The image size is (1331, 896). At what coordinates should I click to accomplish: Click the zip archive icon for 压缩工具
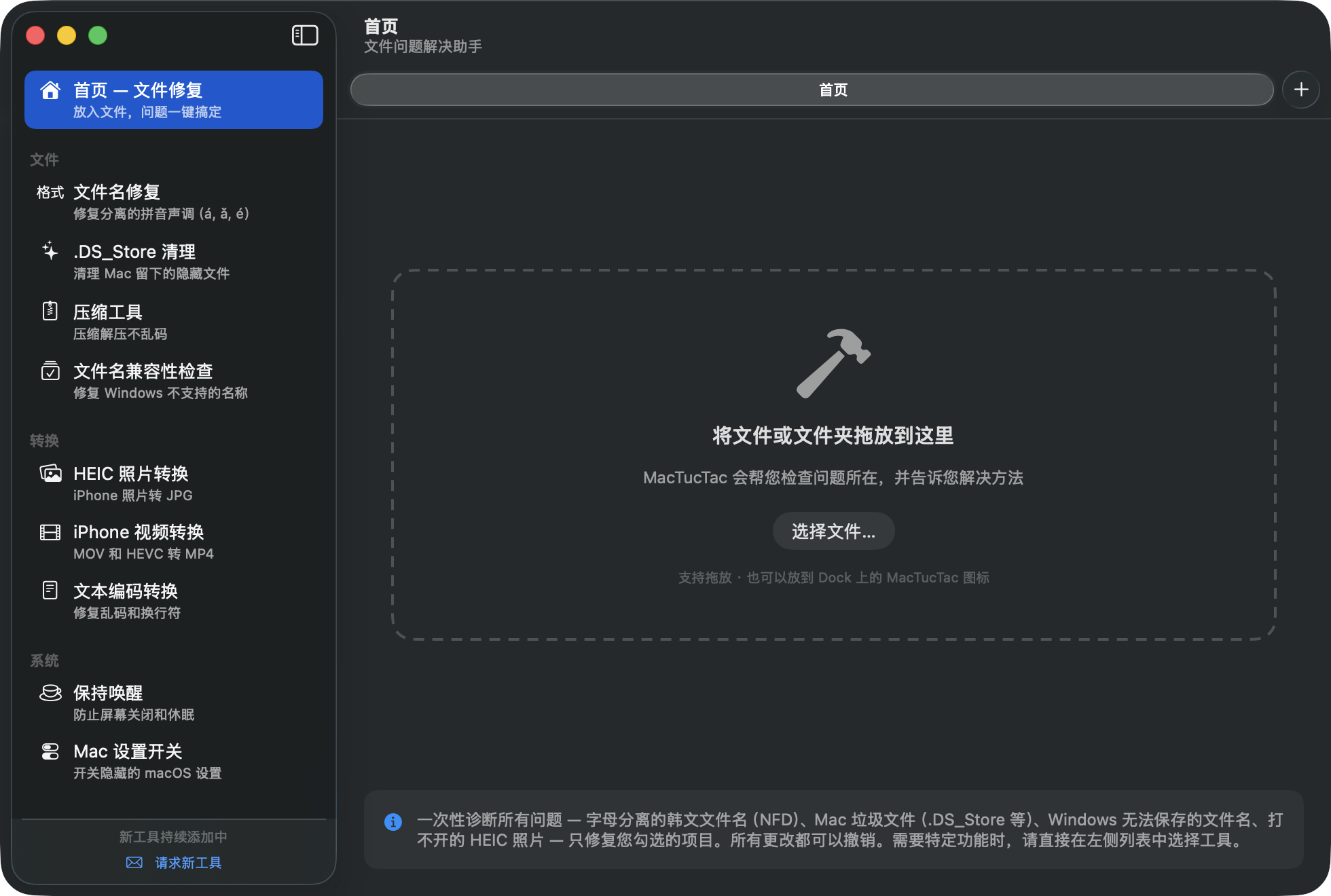[50, 312]
